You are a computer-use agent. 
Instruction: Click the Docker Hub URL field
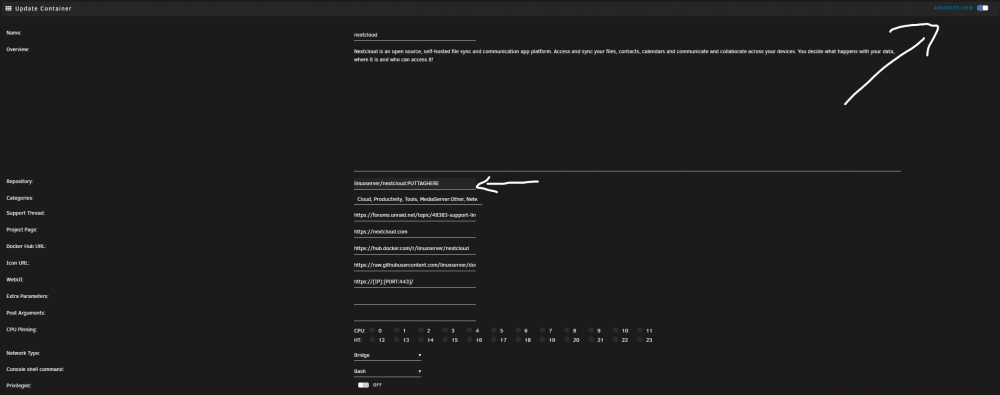click(x=415, y=248)
